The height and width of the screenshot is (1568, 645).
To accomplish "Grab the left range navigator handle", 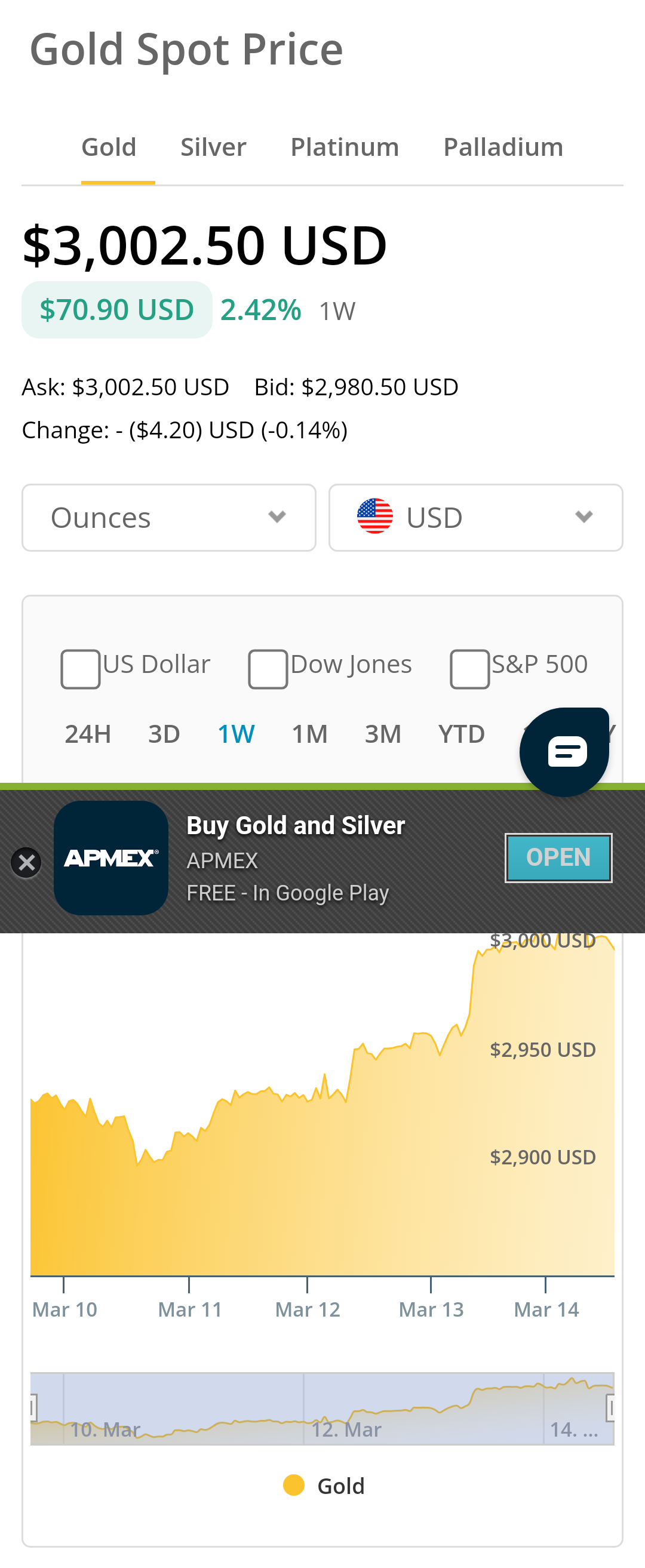I will pos(33,1408).
